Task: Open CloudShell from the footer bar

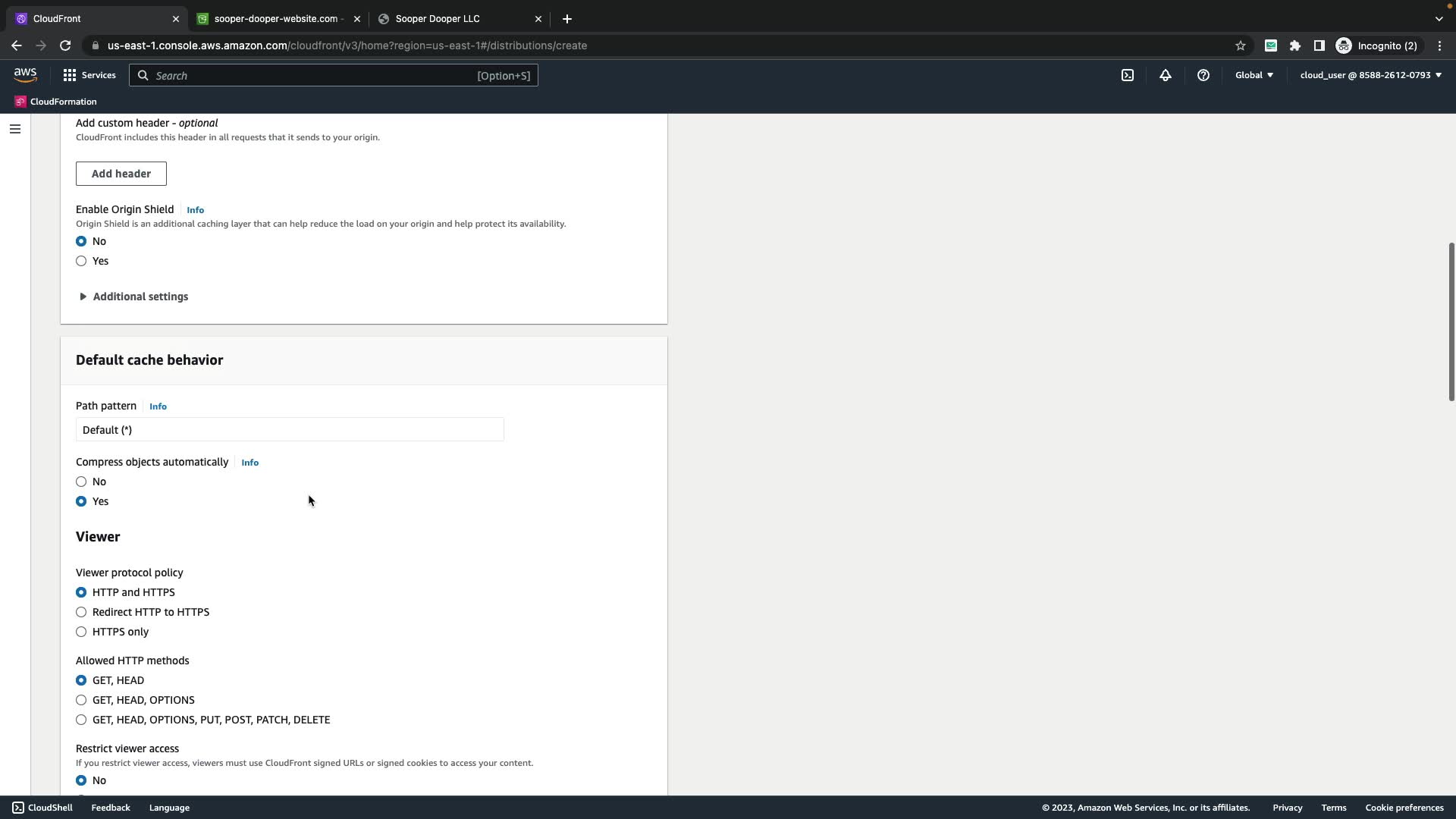Action: point(42,808)
